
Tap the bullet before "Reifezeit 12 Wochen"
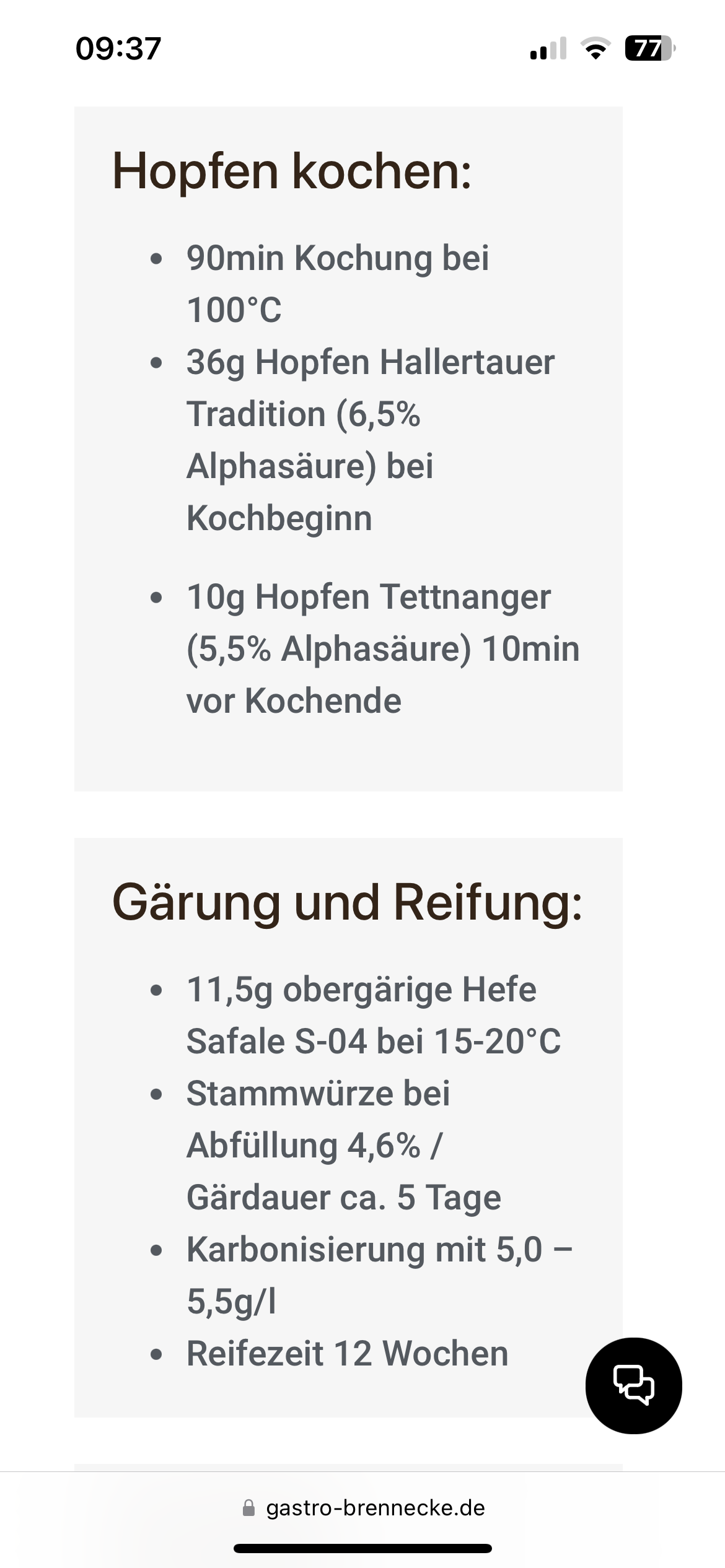coord(156,1354)
